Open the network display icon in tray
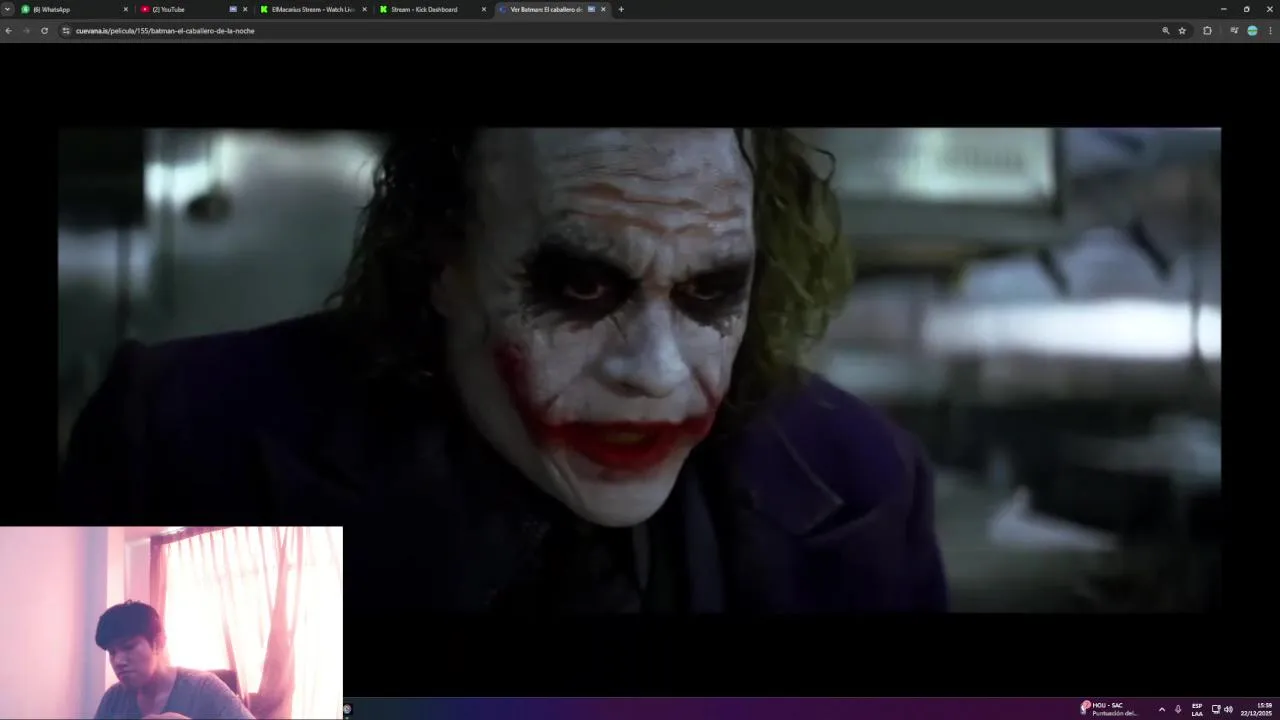Screen dimensions: 1280x720 pos(1216,709)
